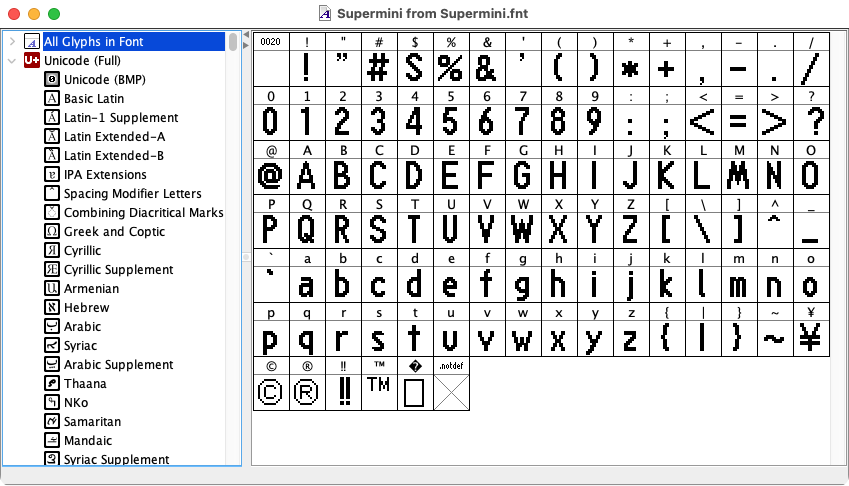Image resolution: width=849 pixels, height=486 pixels.
Task: Click the Spacing Modifier Letters icon
Action: [52, 193]
